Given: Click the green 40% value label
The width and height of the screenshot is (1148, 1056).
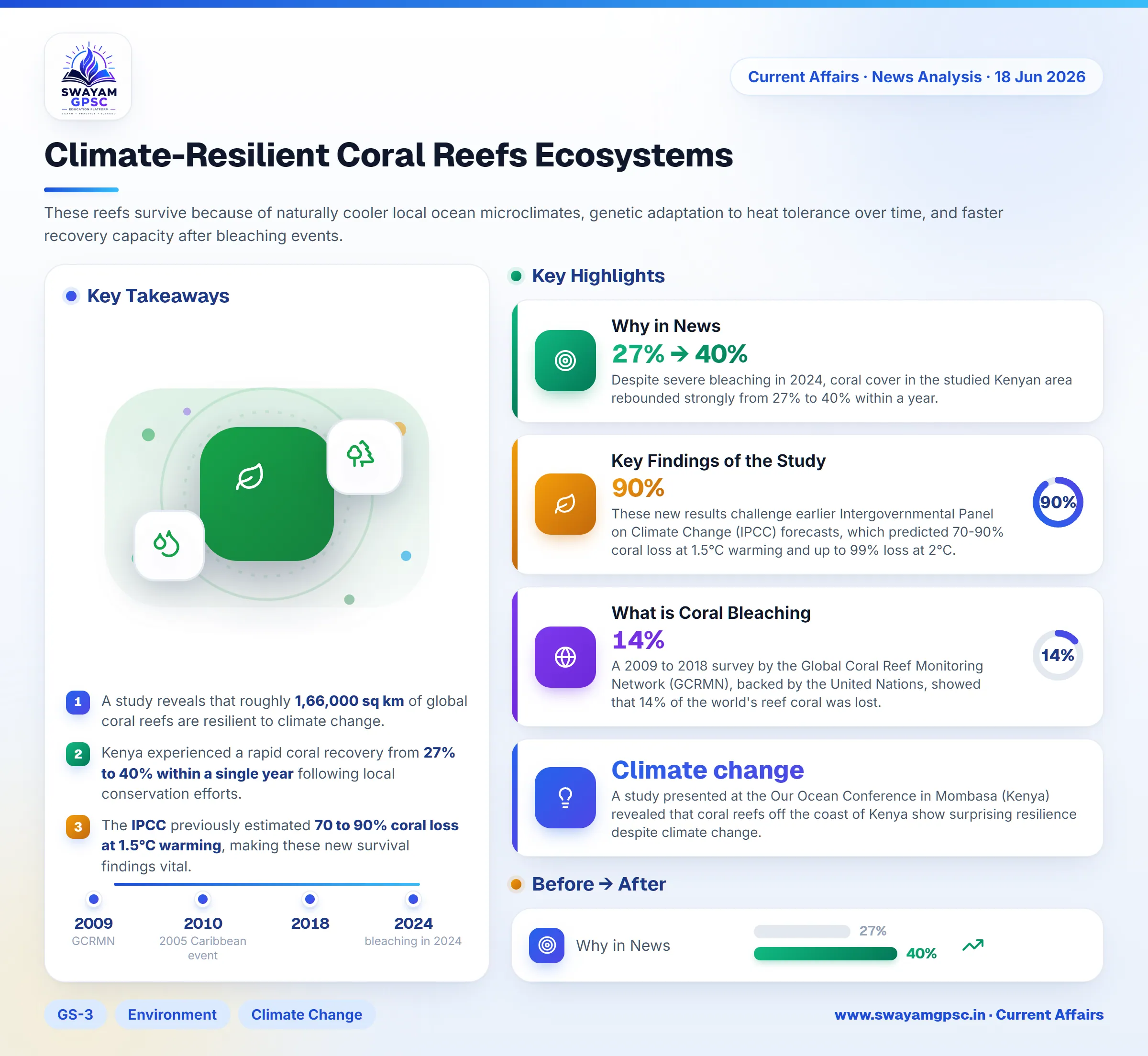Looking at the screenshot, I should (x=921, y=954).
